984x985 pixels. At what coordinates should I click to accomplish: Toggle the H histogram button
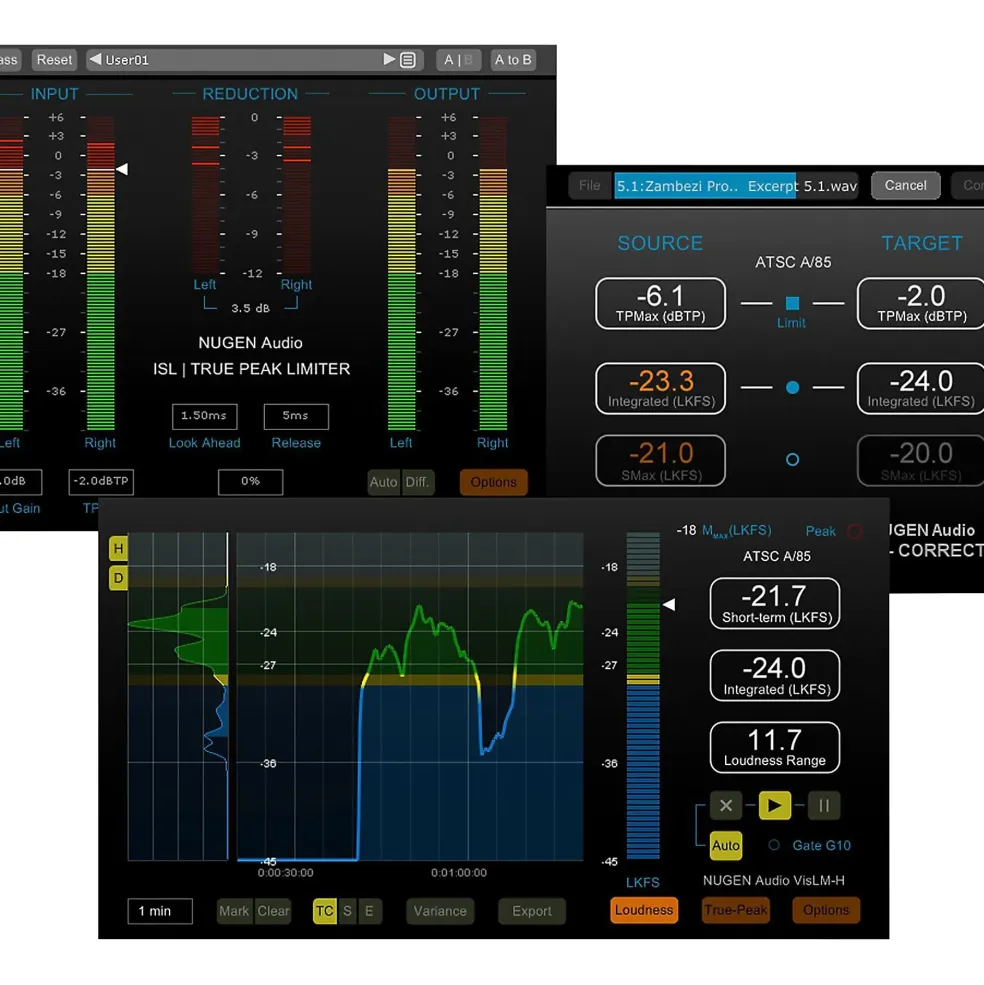point(118,548)
